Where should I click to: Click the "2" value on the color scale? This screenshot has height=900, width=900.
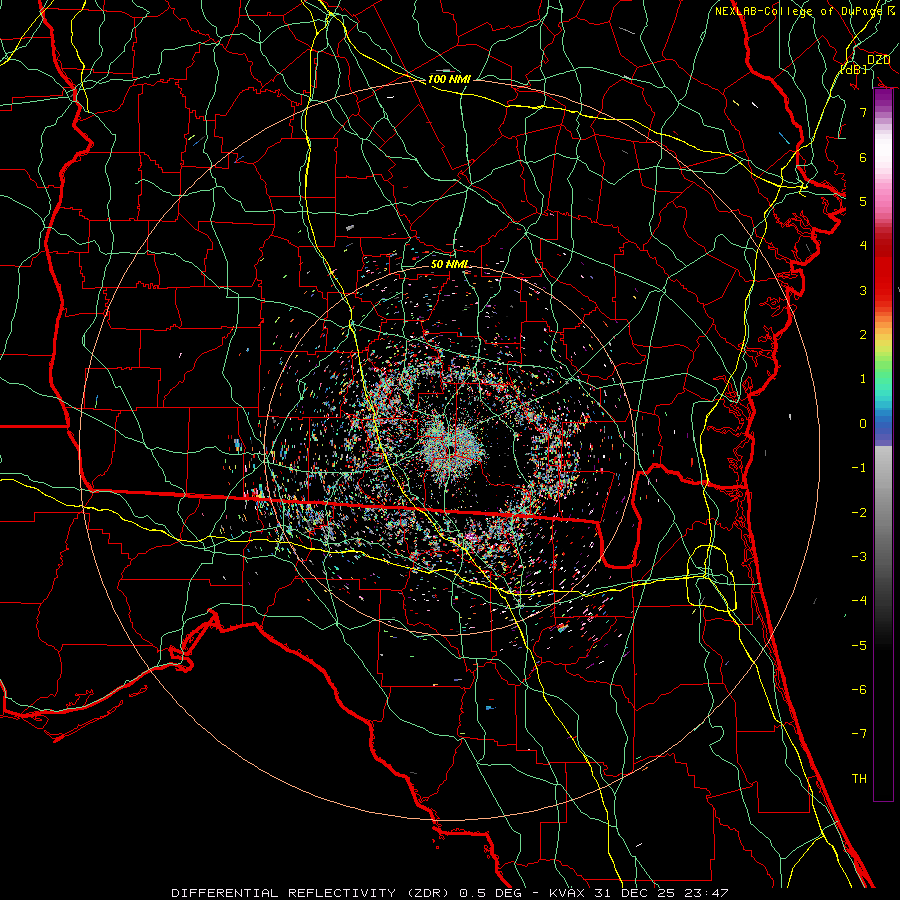(863, 335)
